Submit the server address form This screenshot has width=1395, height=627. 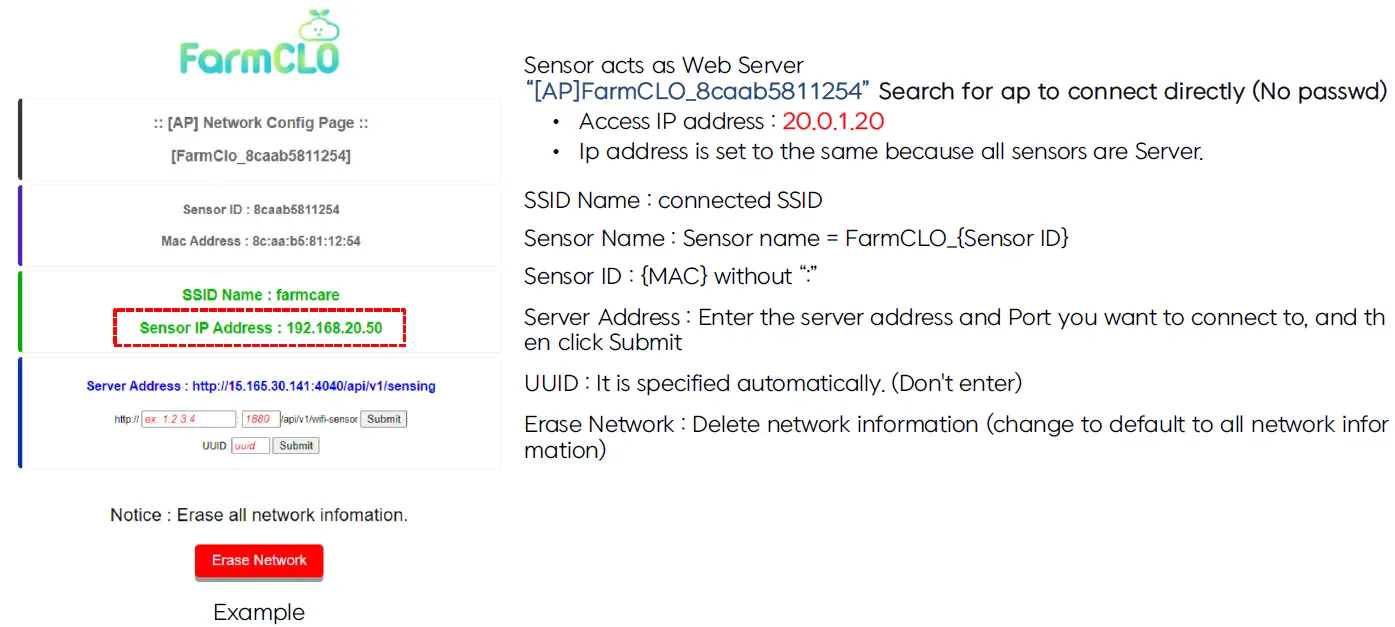[384, 419]
